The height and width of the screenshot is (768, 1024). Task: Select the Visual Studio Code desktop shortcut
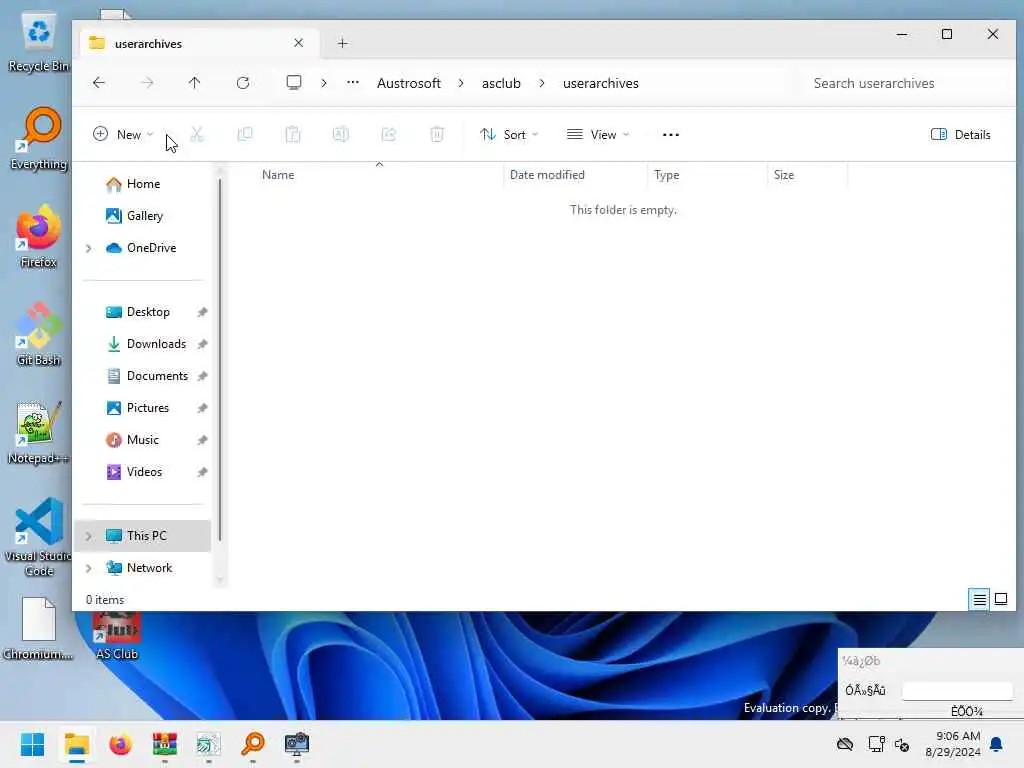pos(39,537)
